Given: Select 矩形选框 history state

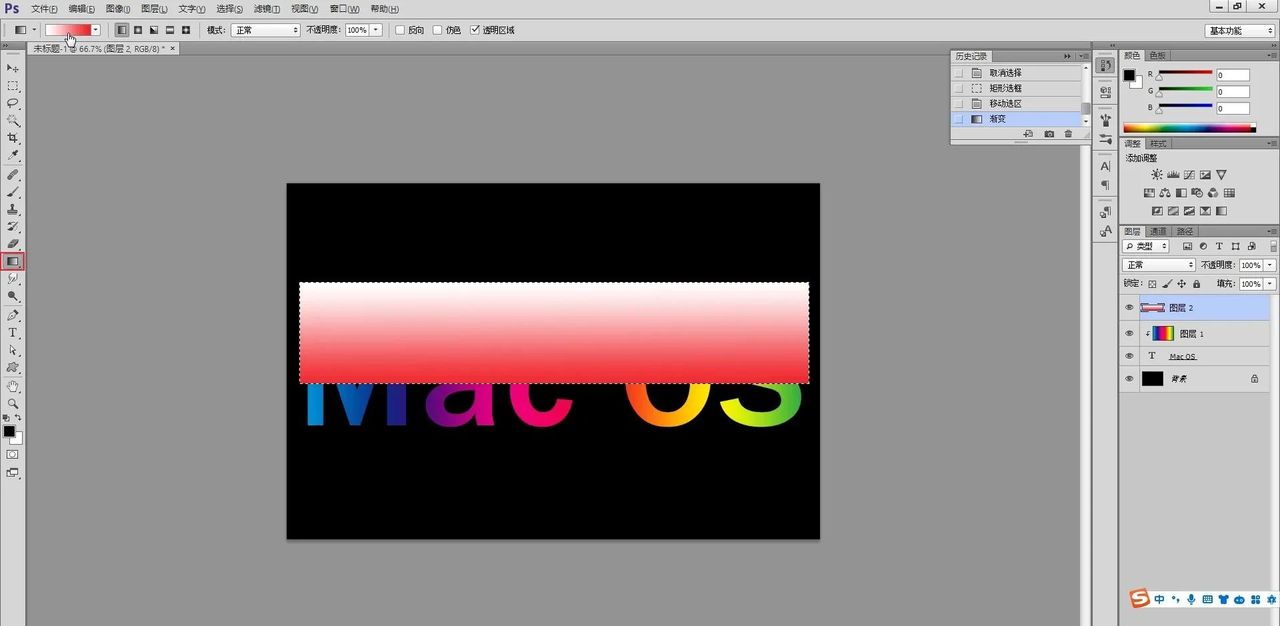Looking at the screenshot, I should (x=1016, y=88).
